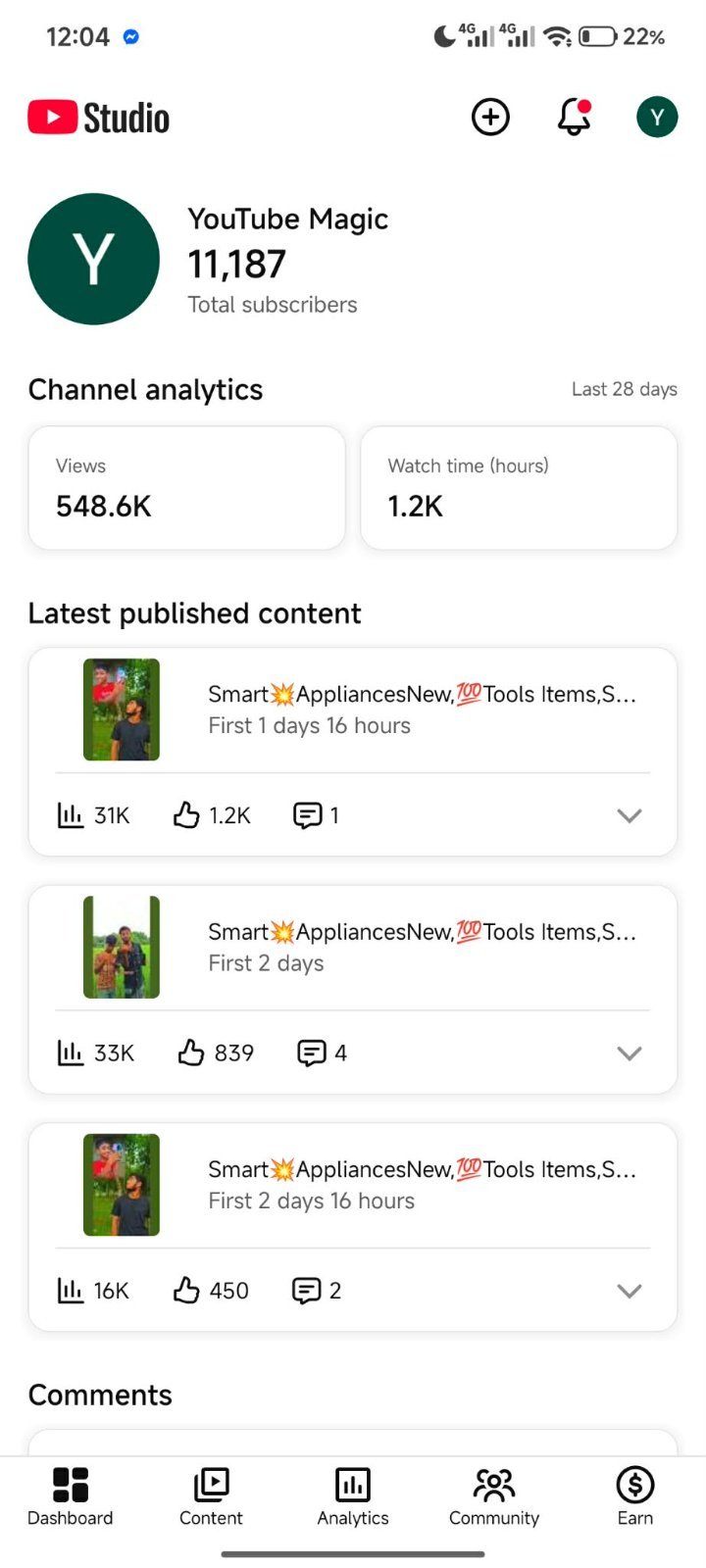
Task: Open the notifications bell
Action: click(575, 118)
